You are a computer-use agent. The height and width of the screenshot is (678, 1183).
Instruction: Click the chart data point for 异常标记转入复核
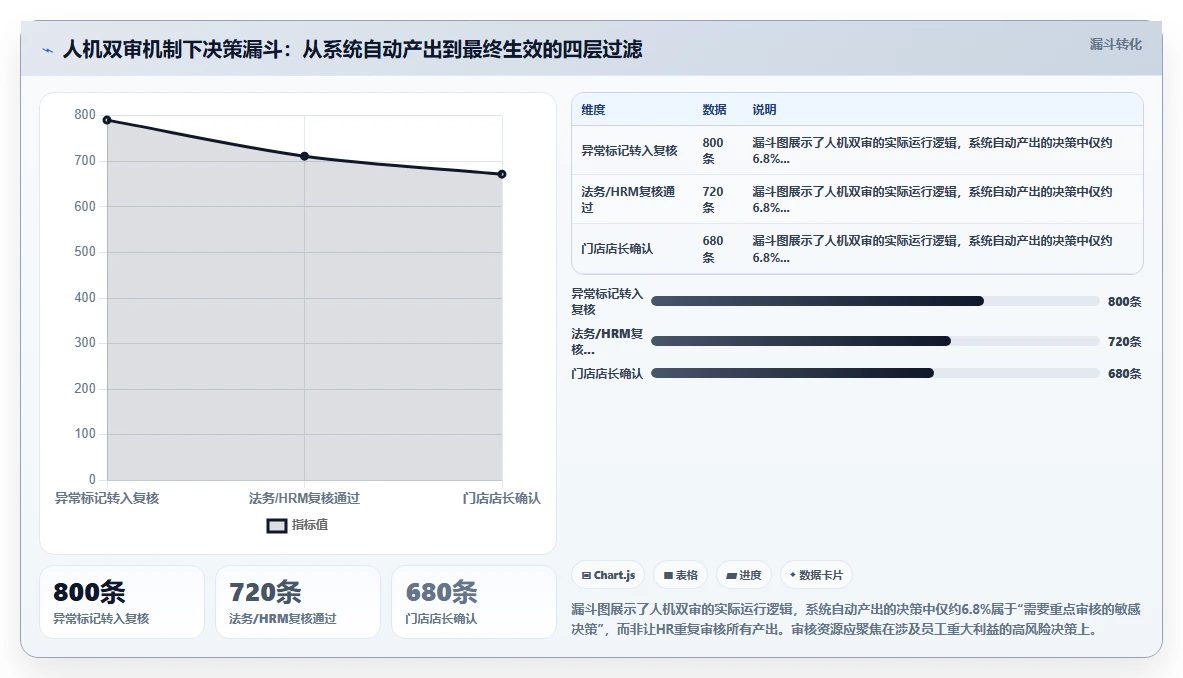(107, 120)
